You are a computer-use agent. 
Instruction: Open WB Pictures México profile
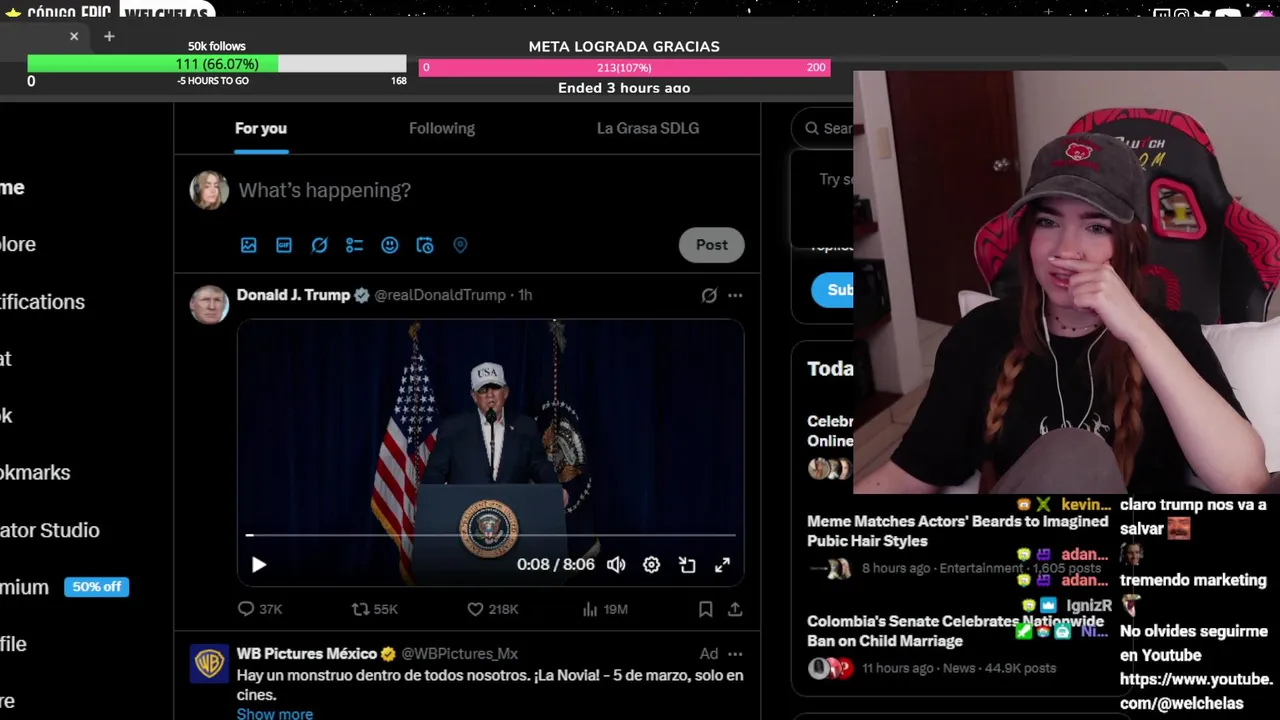306,653
